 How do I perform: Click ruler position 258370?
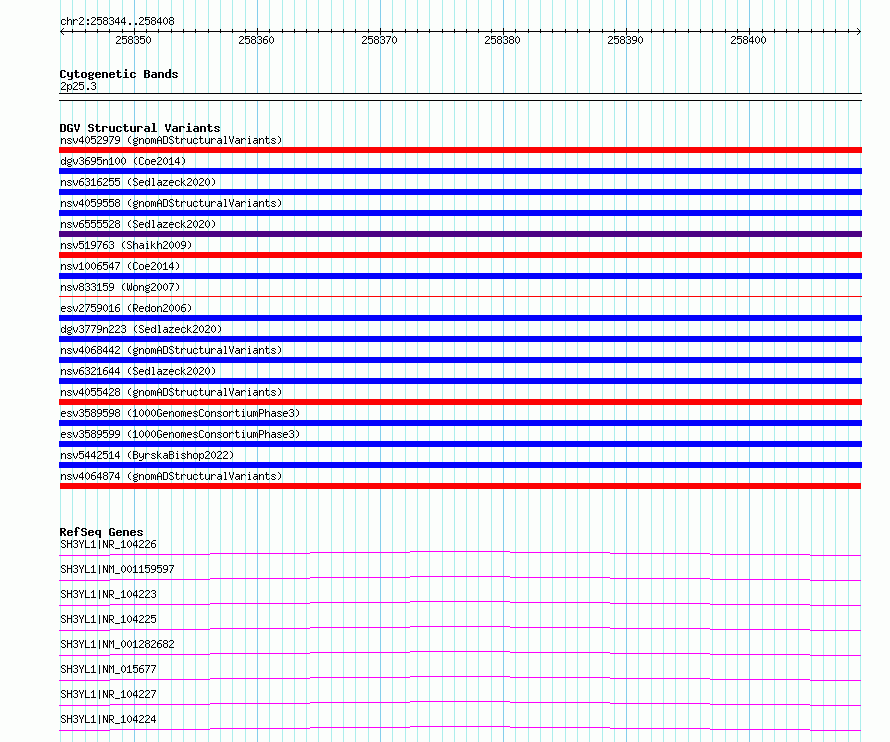click(x=380, y=40)
